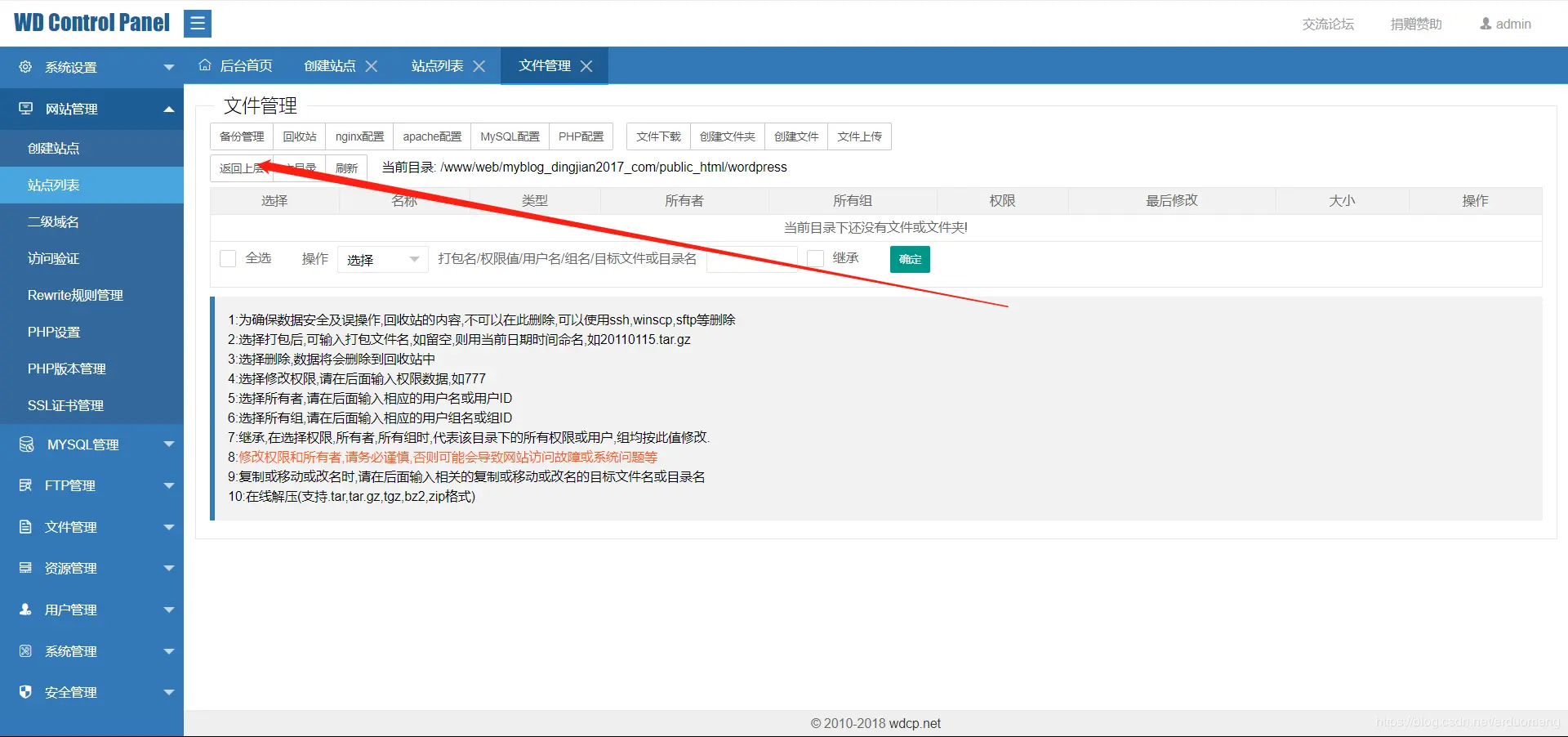Click the monitor icon beside 网站管理
Screen dimensions: 1568x737
26,109
